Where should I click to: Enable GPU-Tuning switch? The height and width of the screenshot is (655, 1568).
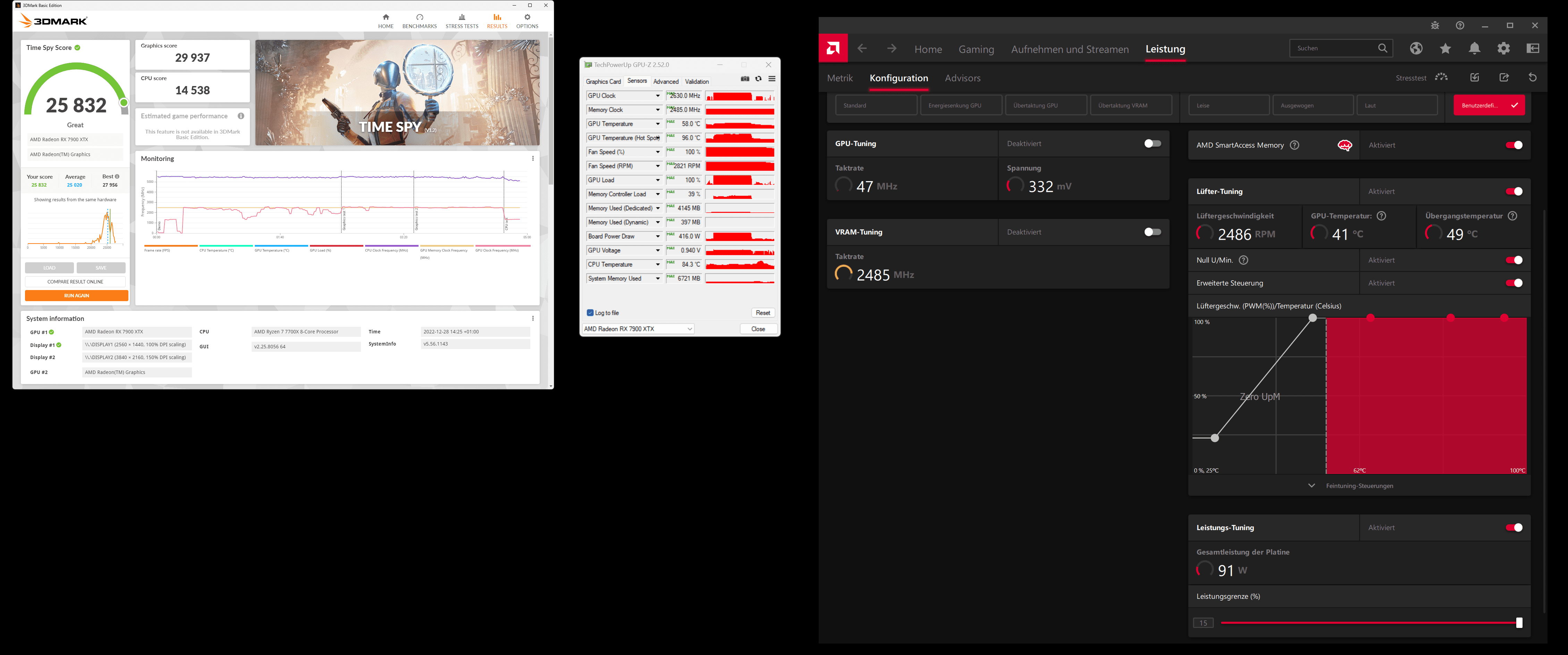pyautogui.click(x=1152, y=144)
